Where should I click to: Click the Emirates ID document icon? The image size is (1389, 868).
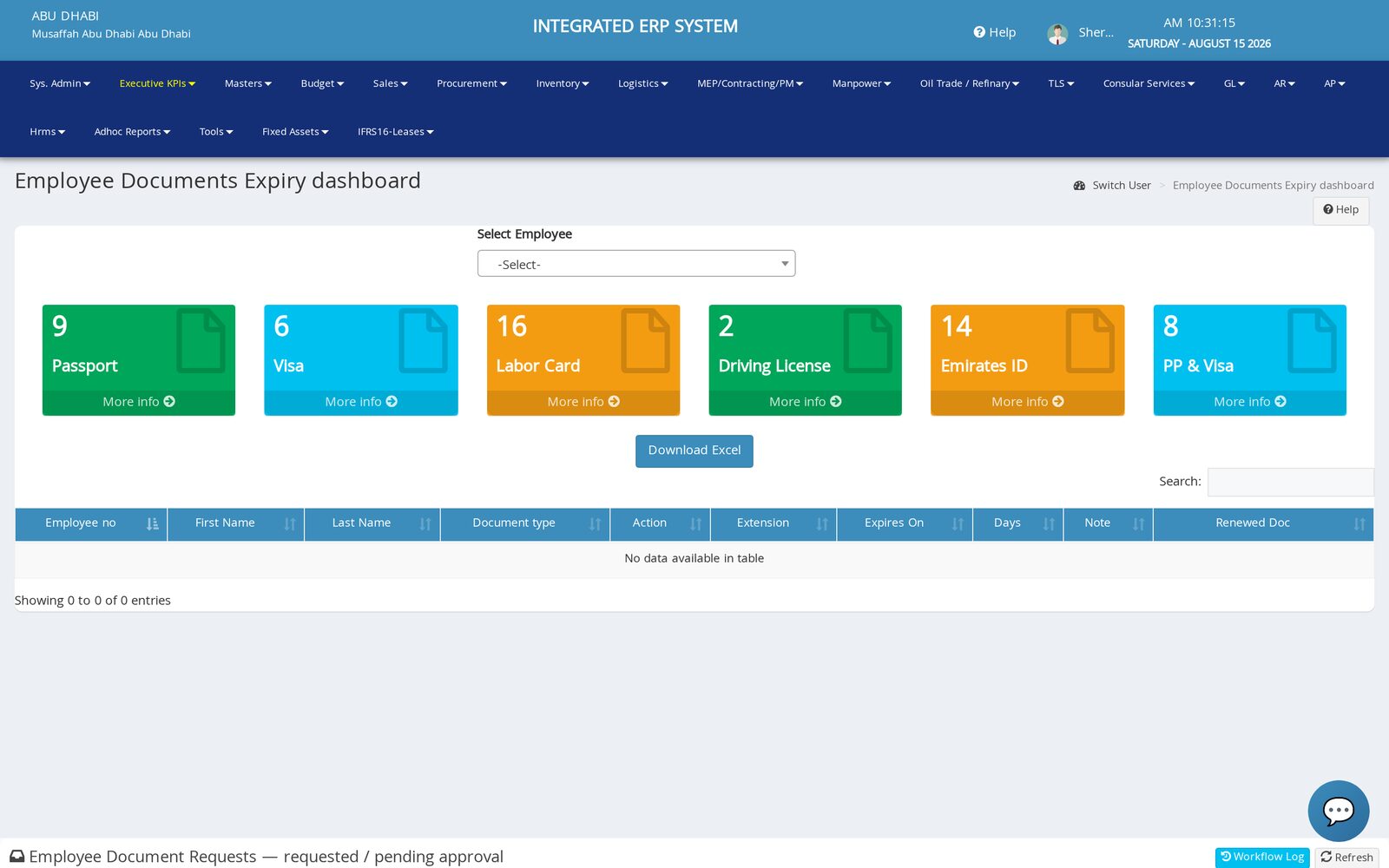pyautogui.click(x=1089, y=340)
